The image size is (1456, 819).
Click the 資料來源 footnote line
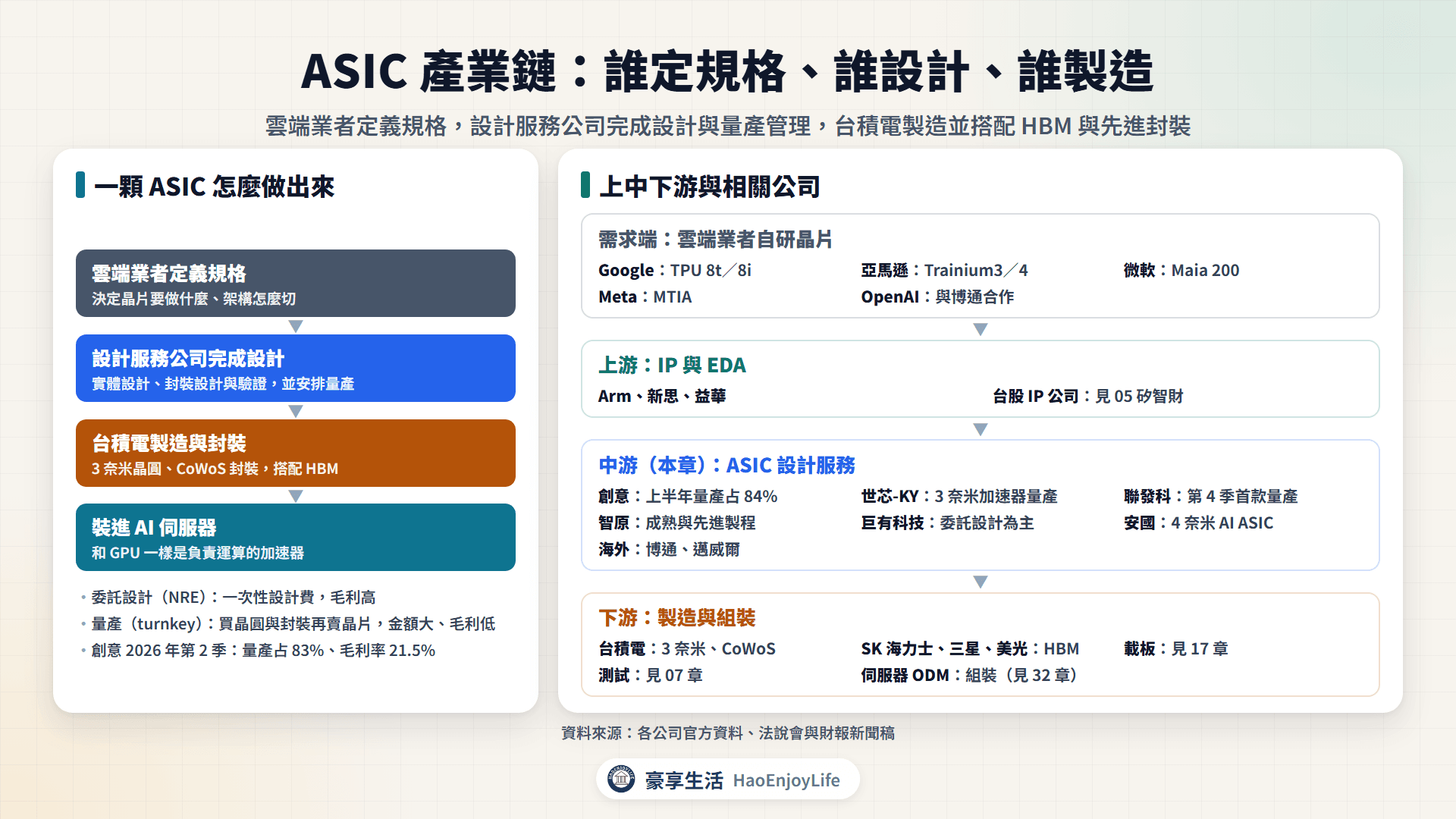click(728, 733)
